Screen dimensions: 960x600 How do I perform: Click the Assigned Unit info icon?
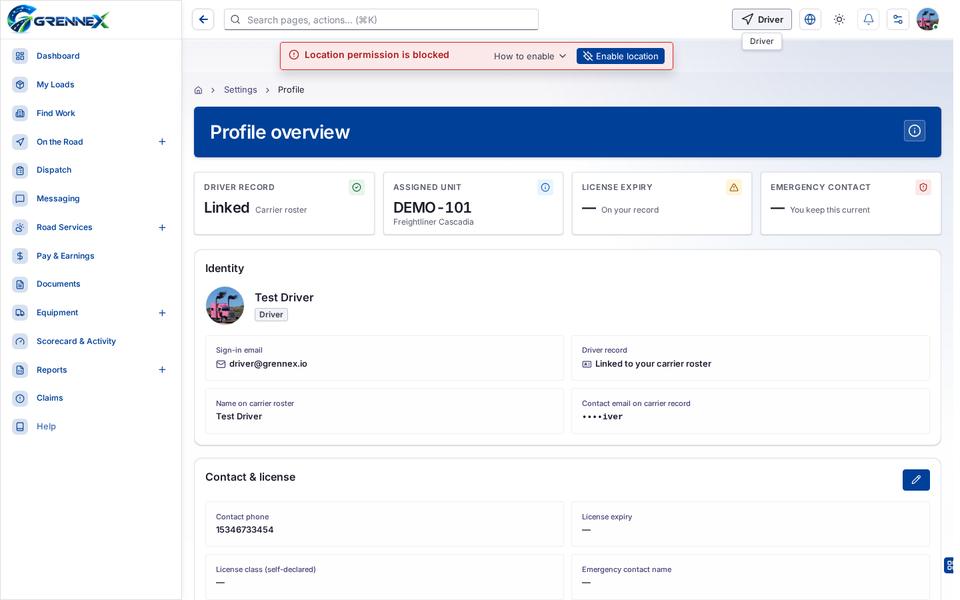point(545,187)
